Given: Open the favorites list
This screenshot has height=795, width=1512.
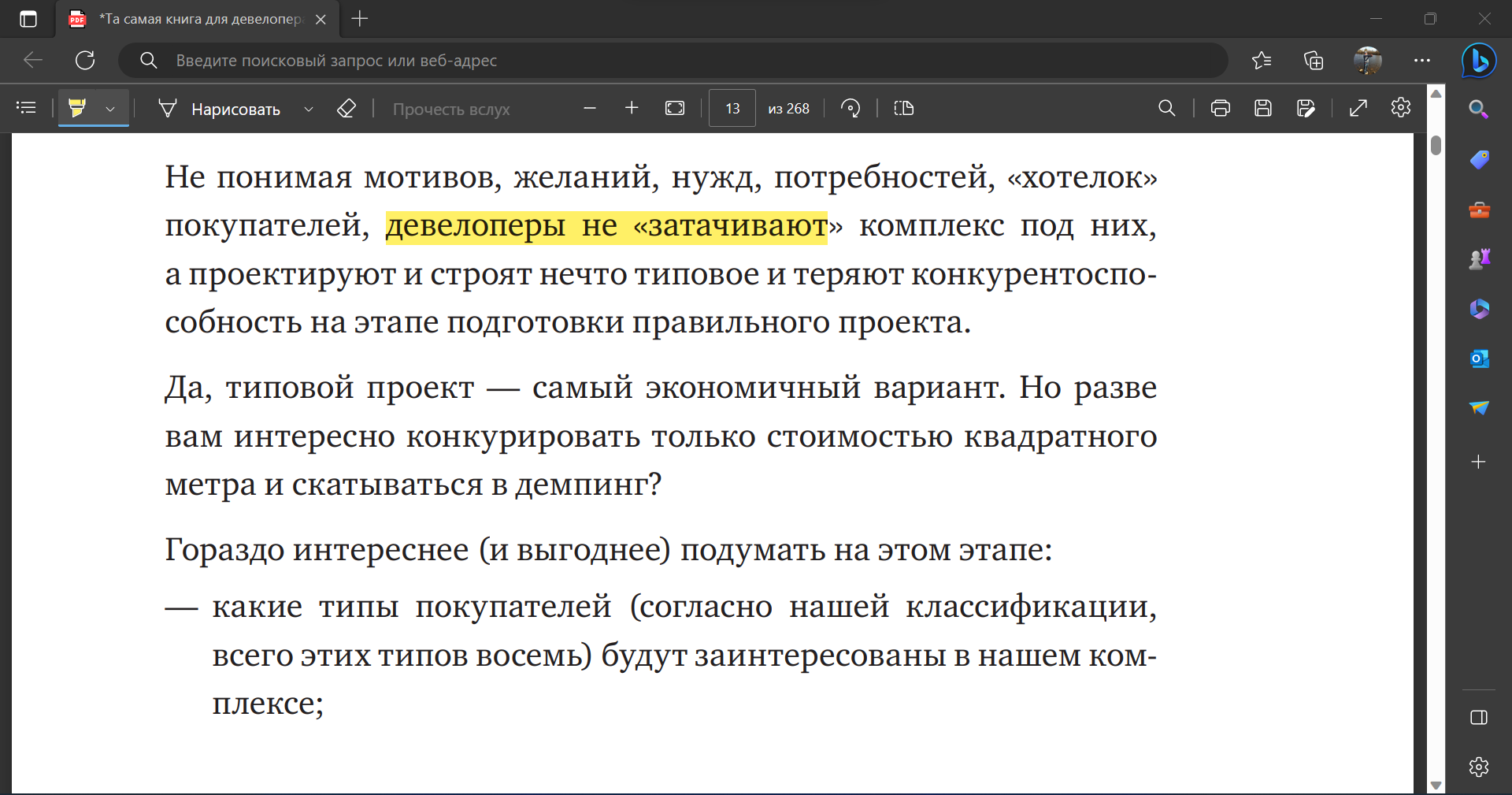Looking at the screenshot, I should coord(1262,60).
